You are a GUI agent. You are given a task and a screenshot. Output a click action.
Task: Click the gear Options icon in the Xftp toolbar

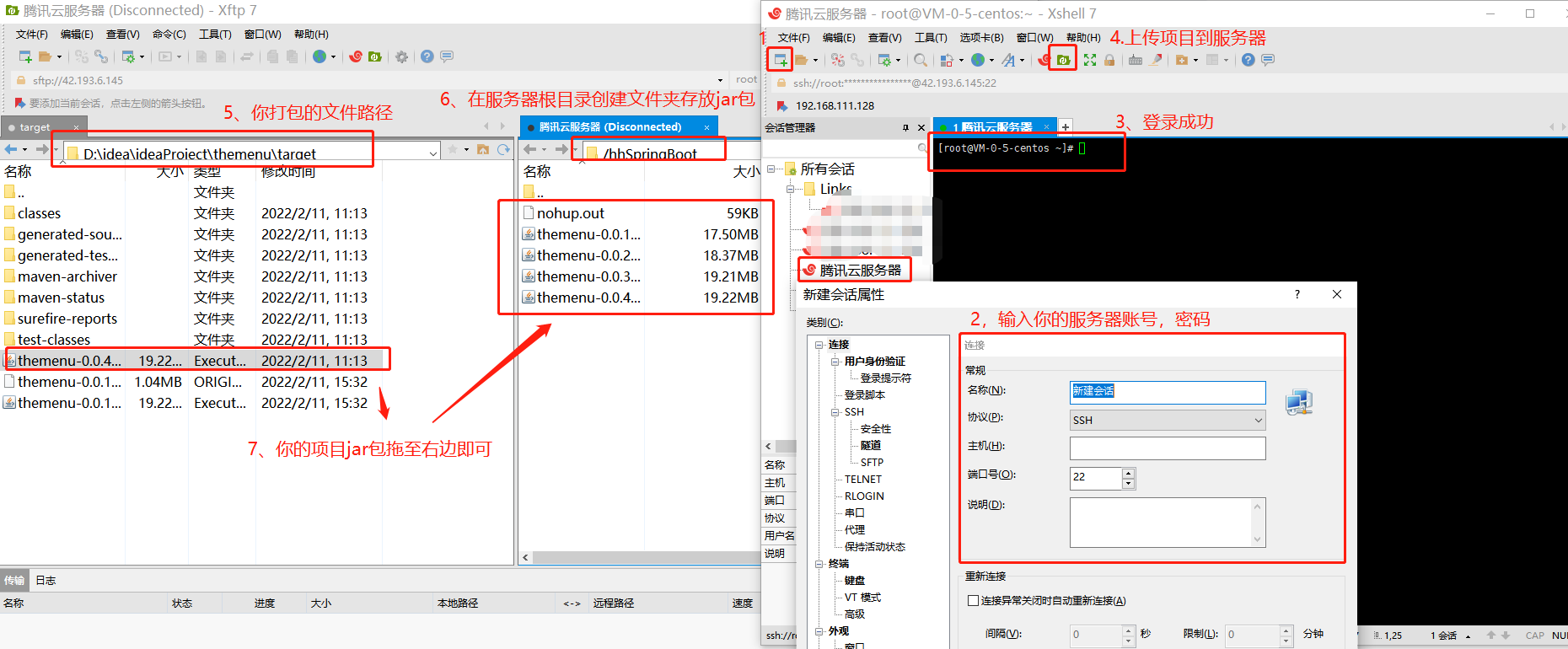(401, 56)
